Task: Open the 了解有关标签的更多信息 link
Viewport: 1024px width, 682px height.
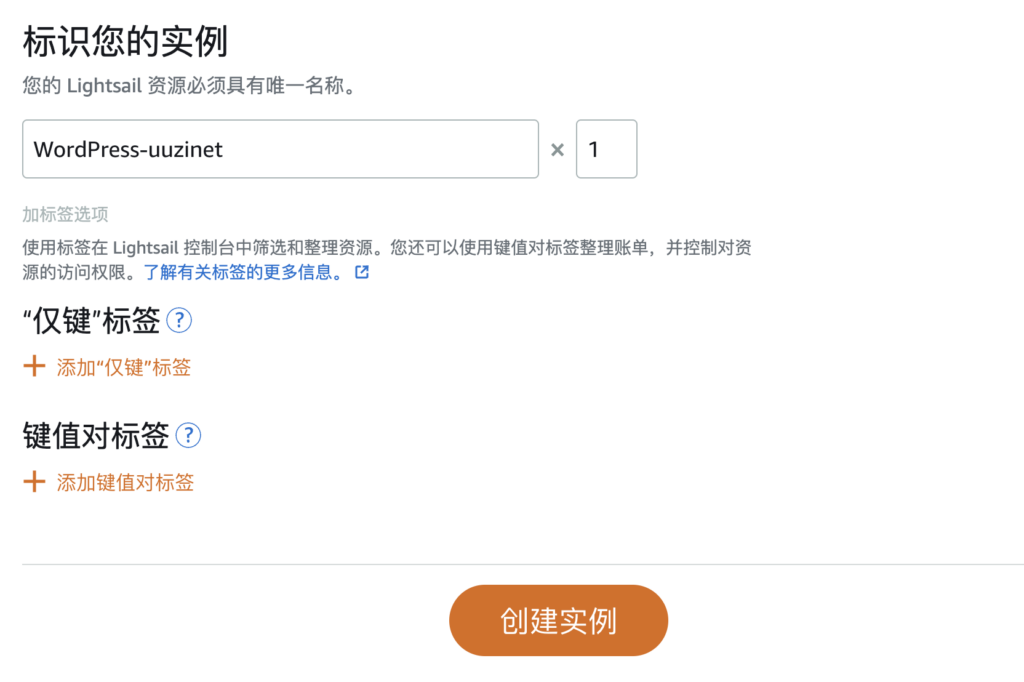Action: point(242,272)
